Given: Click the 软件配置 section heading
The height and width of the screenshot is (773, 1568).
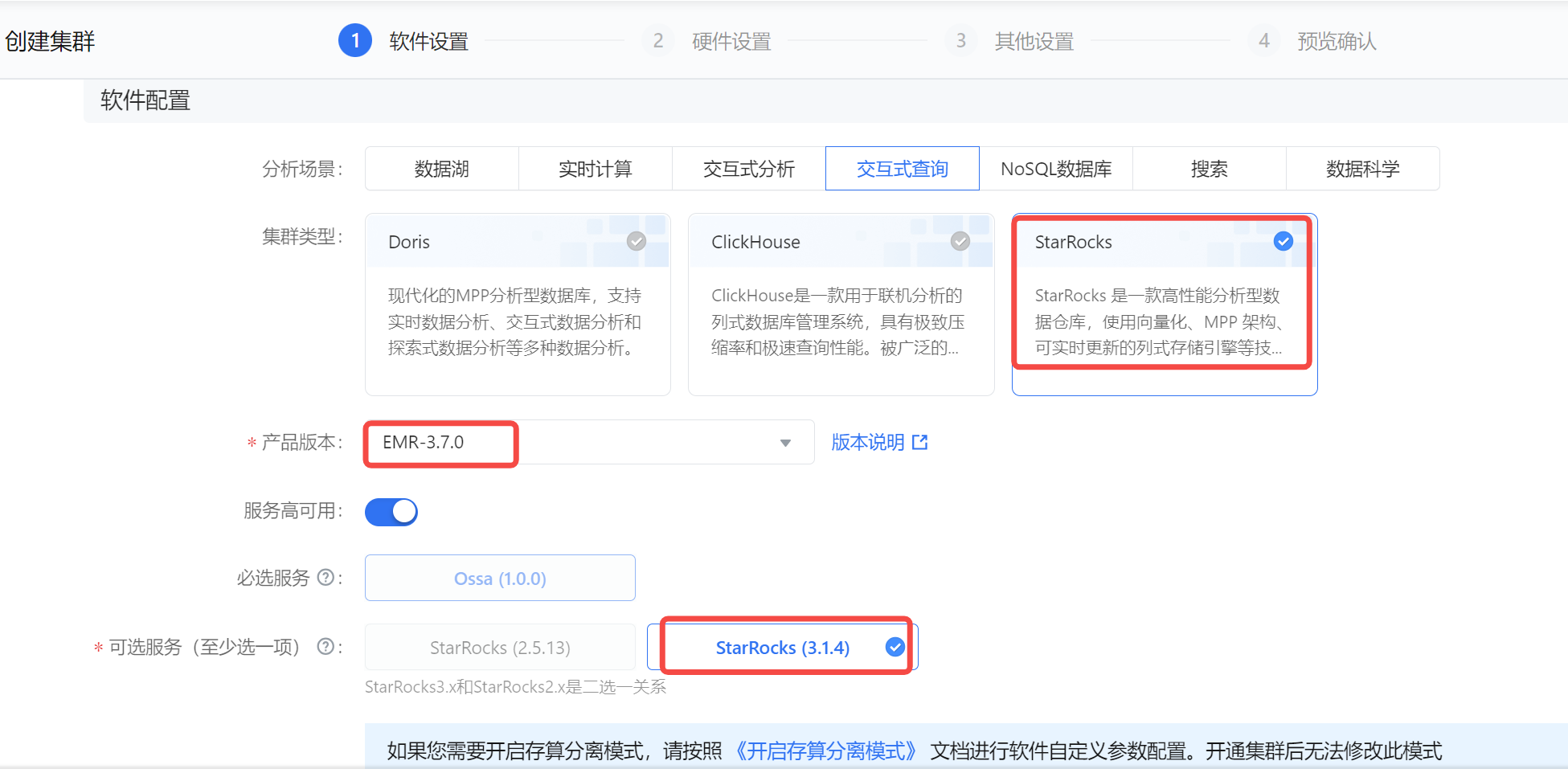Looking at the screenshot, I should 145,100.
